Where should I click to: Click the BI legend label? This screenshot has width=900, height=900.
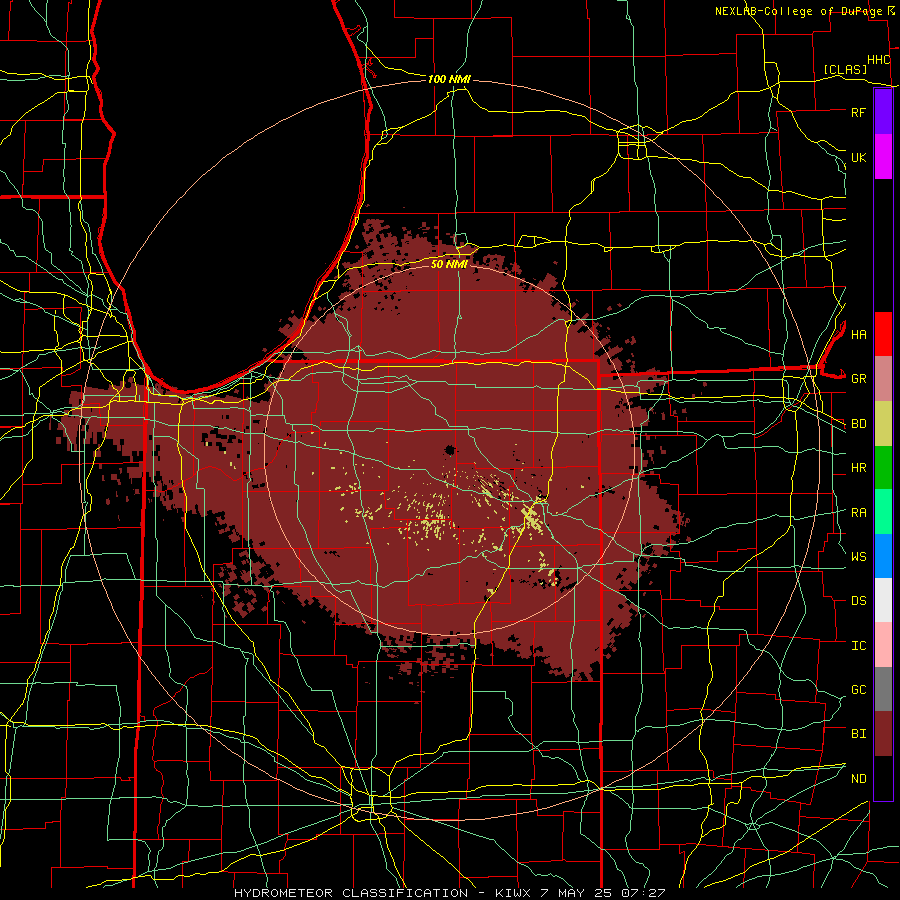coord(858,734)
